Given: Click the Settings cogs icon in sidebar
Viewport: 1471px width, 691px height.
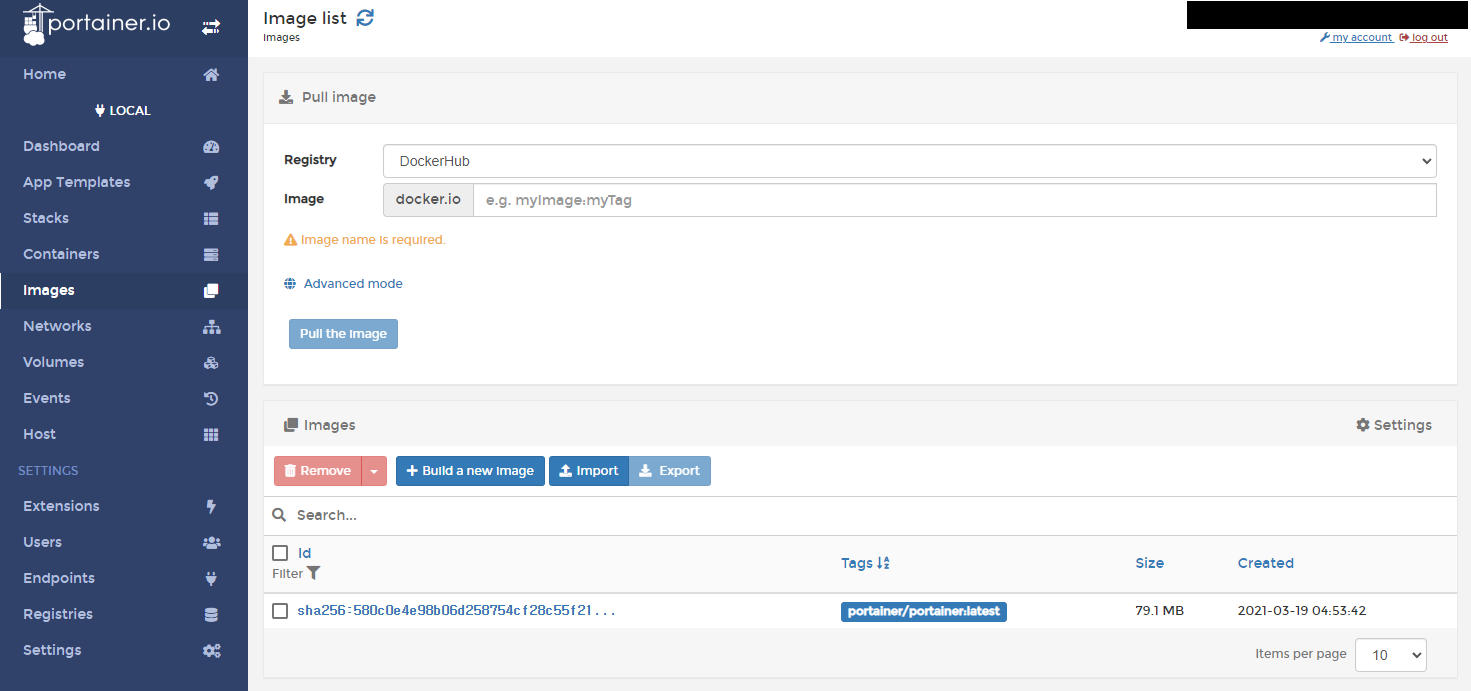Looking at the screenshot, I should click(211, 650).
